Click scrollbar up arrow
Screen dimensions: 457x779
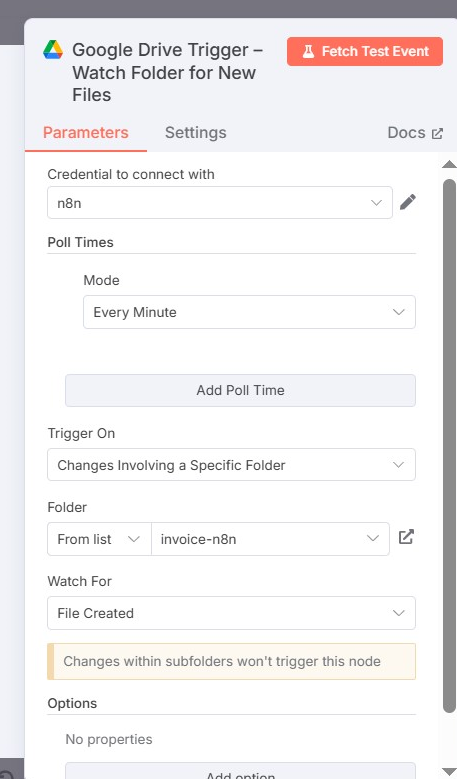point(449,164)
